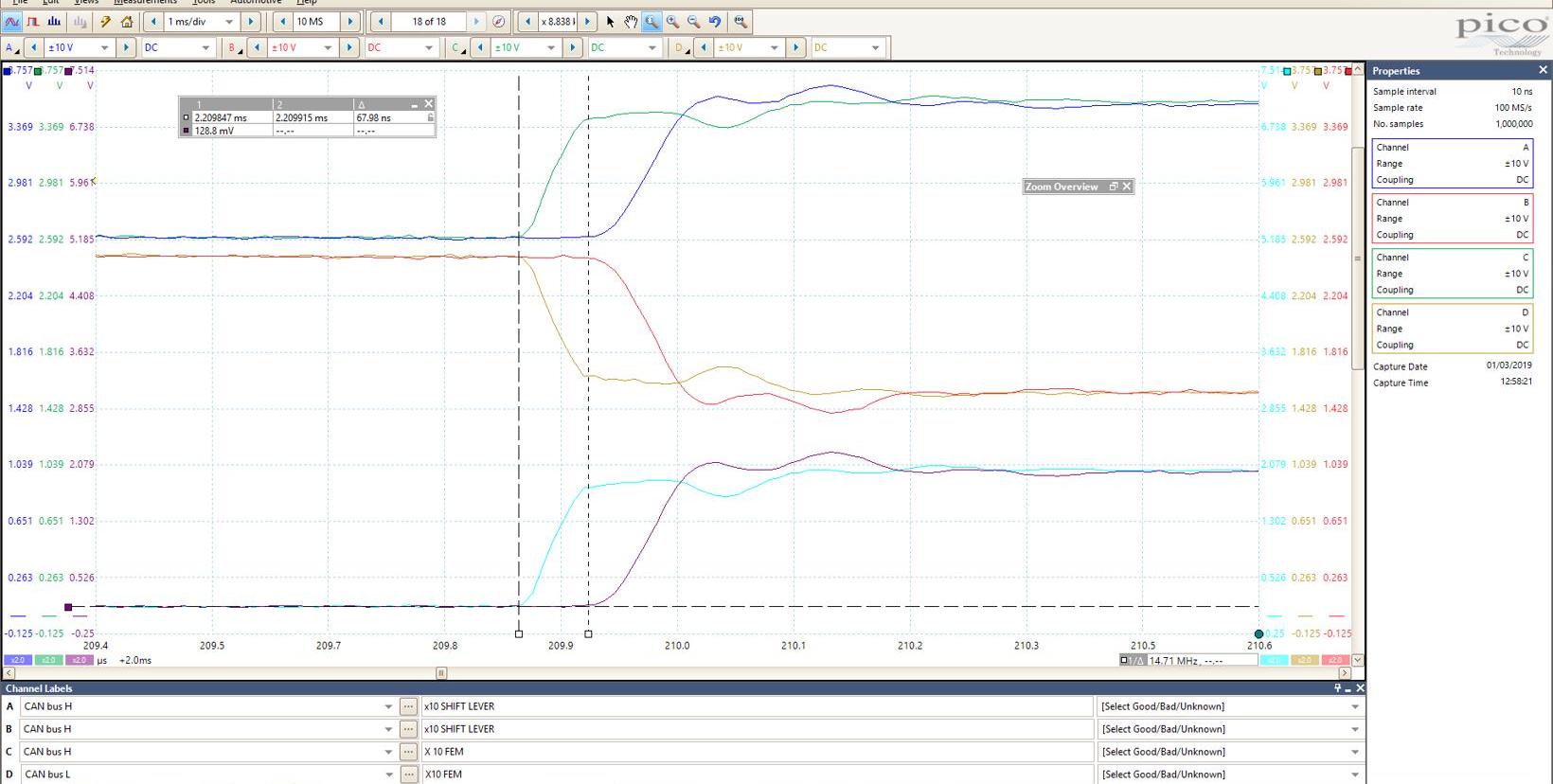
Task: Next timebase arrow right of 1 ms/div
Action: pos(250,22)
